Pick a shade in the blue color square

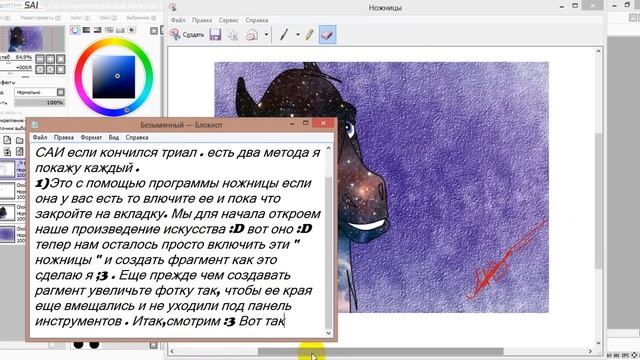[x=113, y=77]
